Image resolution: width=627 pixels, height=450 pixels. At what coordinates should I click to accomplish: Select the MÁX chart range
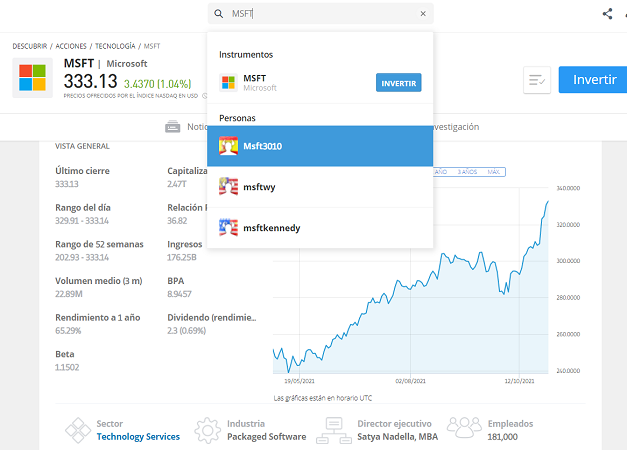click(x=493, y=172)
